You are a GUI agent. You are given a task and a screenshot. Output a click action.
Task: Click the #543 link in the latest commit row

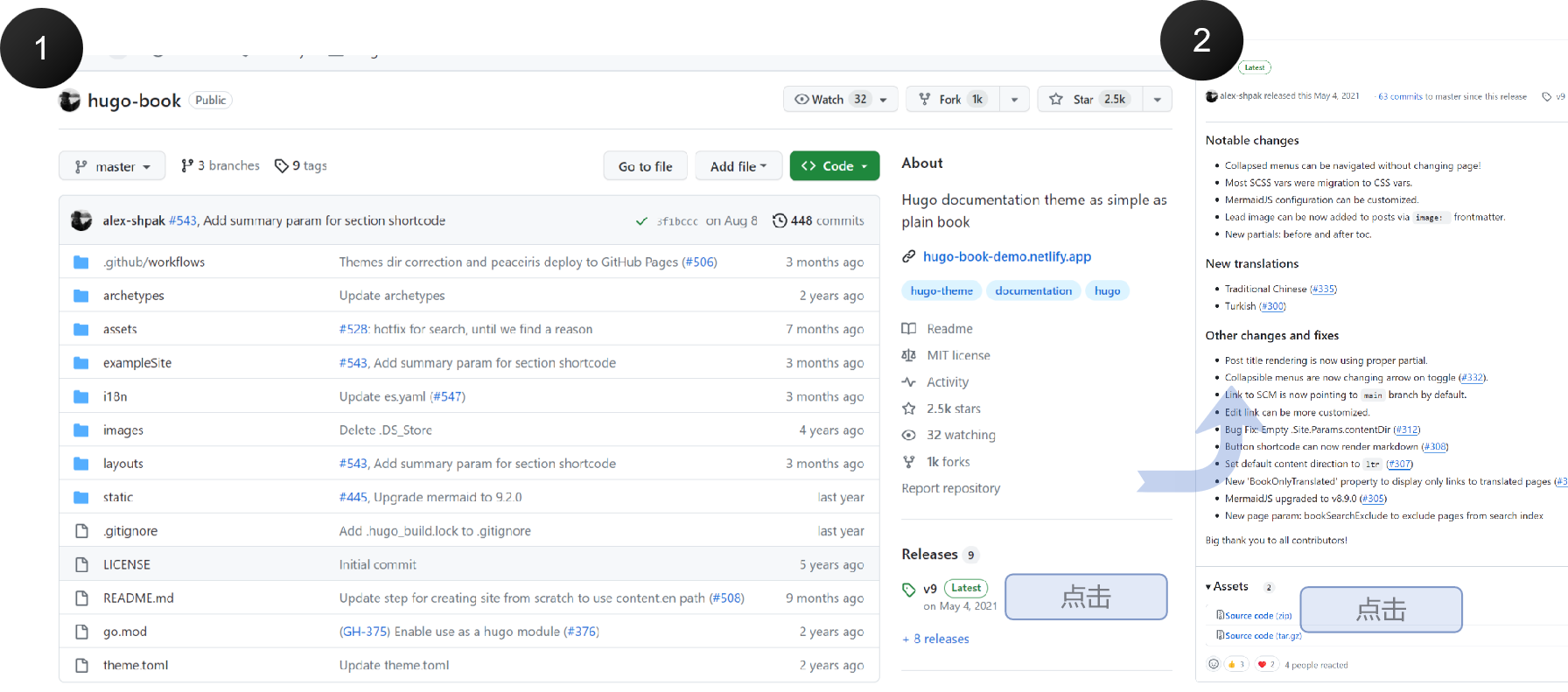183,220
